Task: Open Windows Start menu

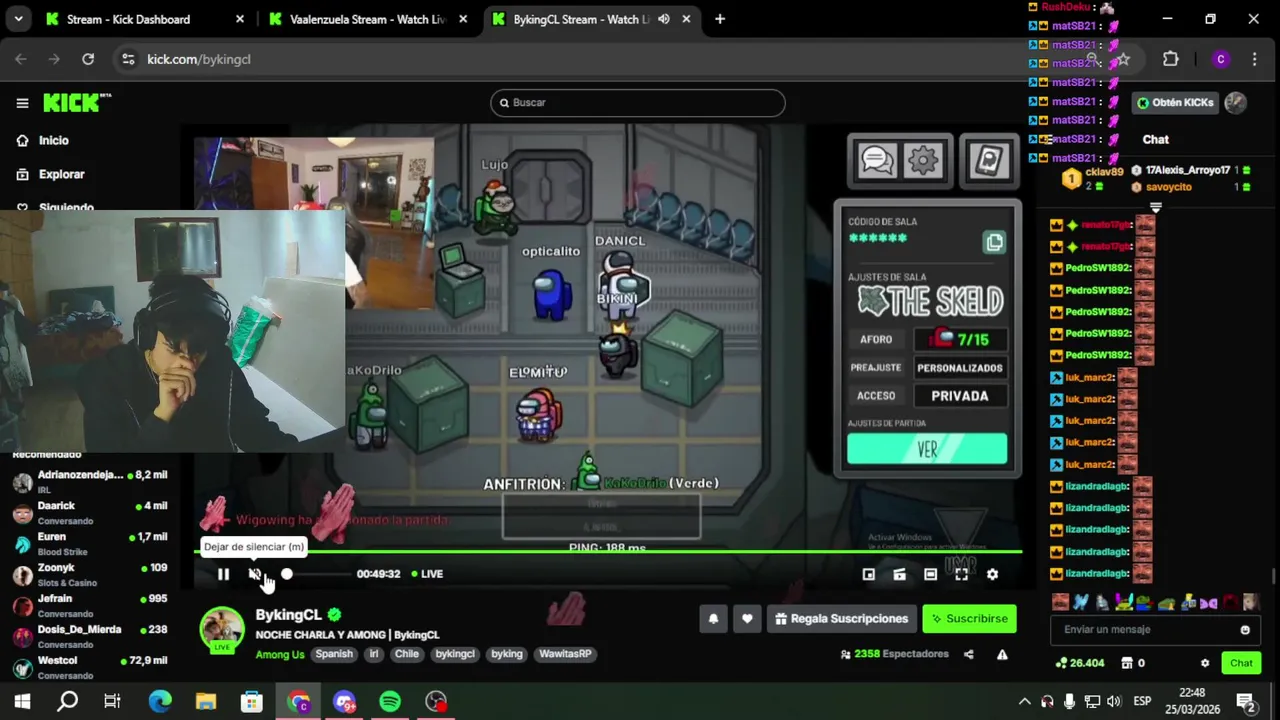Action: pos(22,701)
